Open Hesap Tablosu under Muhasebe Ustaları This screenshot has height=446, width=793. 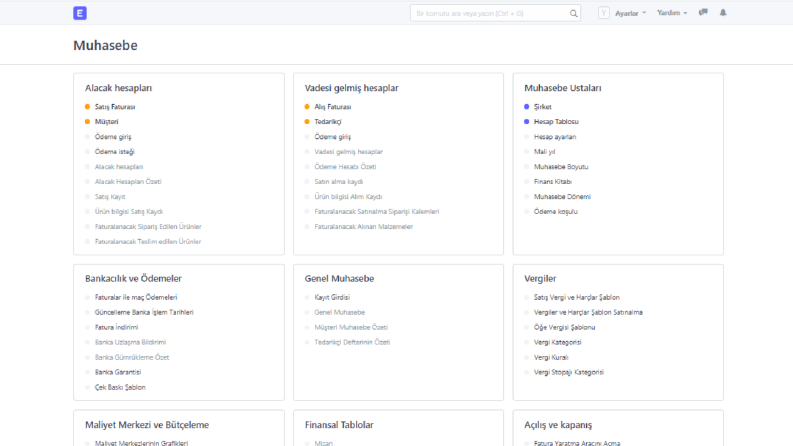pos(556,122)
